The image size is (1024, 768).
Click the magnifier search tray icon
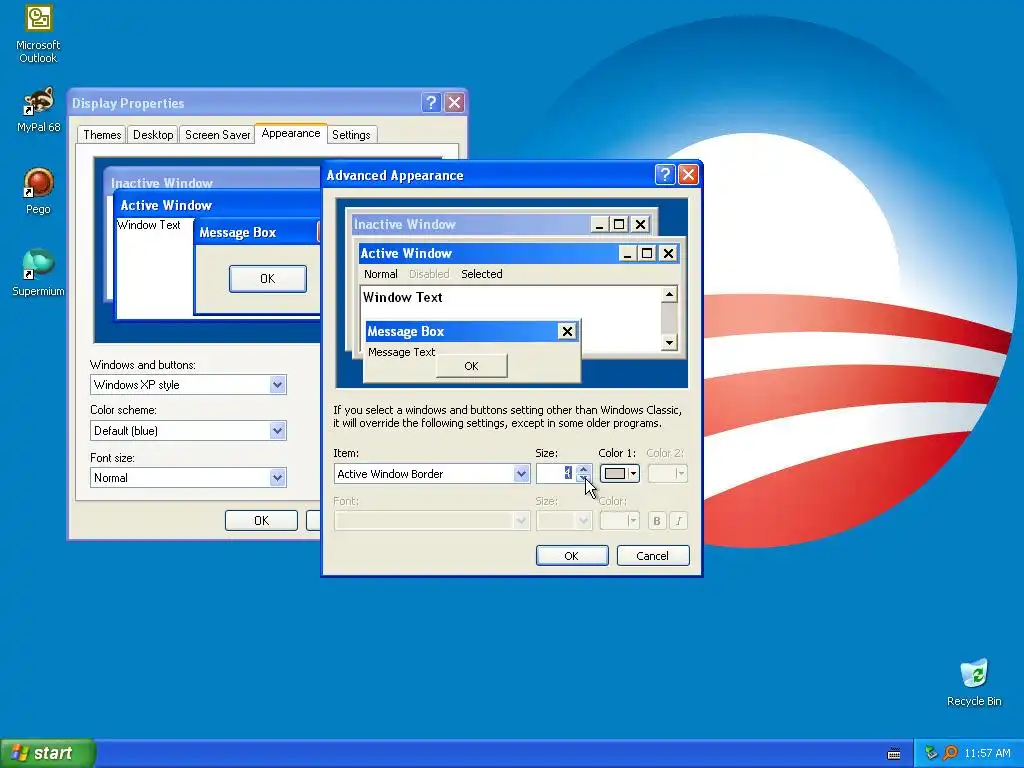[x=950, y=753]
